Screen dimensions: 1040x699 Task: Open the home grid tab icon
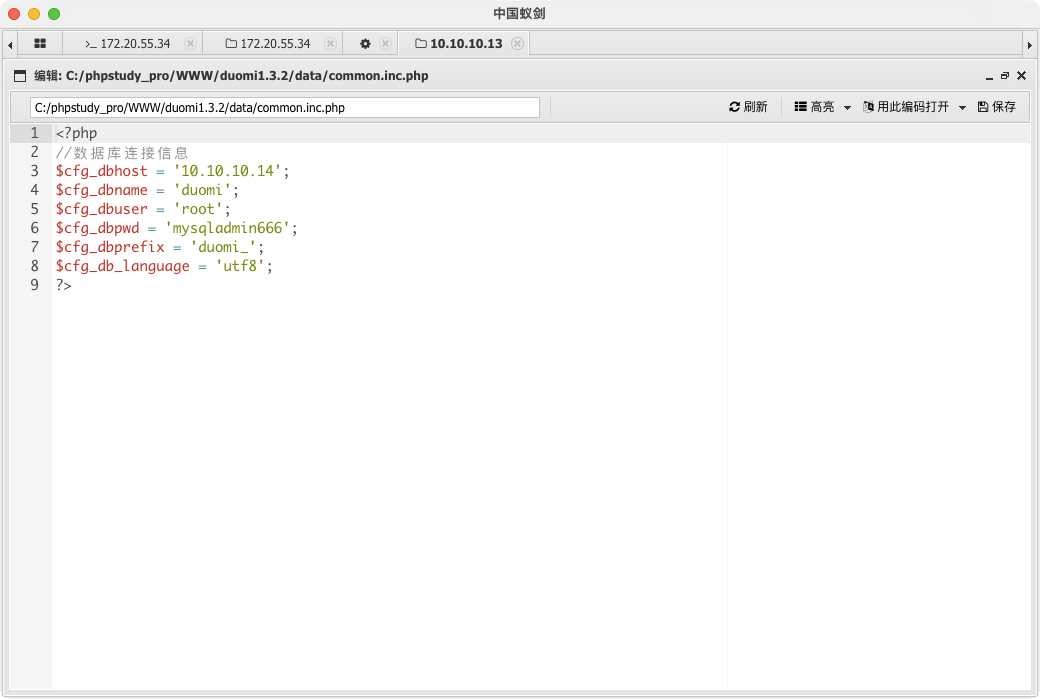point(40,44)
